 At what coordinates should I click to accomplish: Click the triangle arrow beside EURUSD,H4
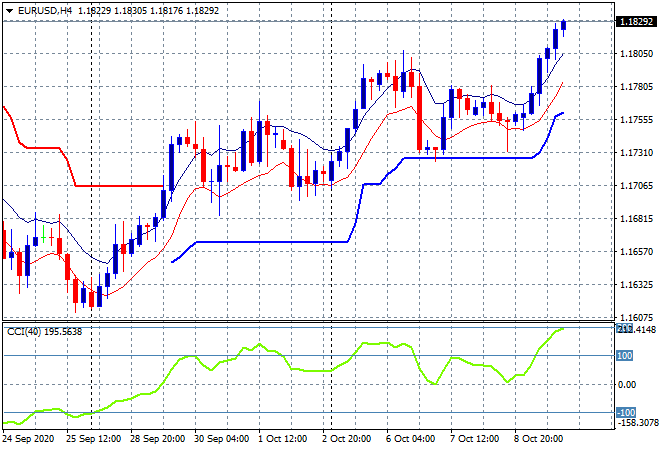click(9, 11)
